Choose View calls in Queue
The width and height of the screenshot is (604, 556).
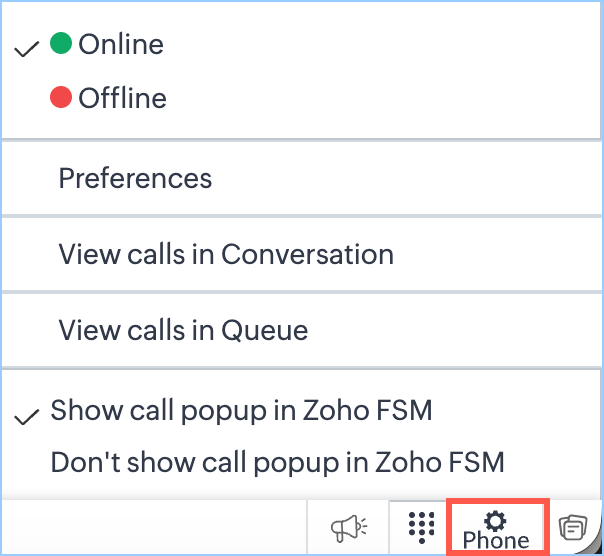183,330
